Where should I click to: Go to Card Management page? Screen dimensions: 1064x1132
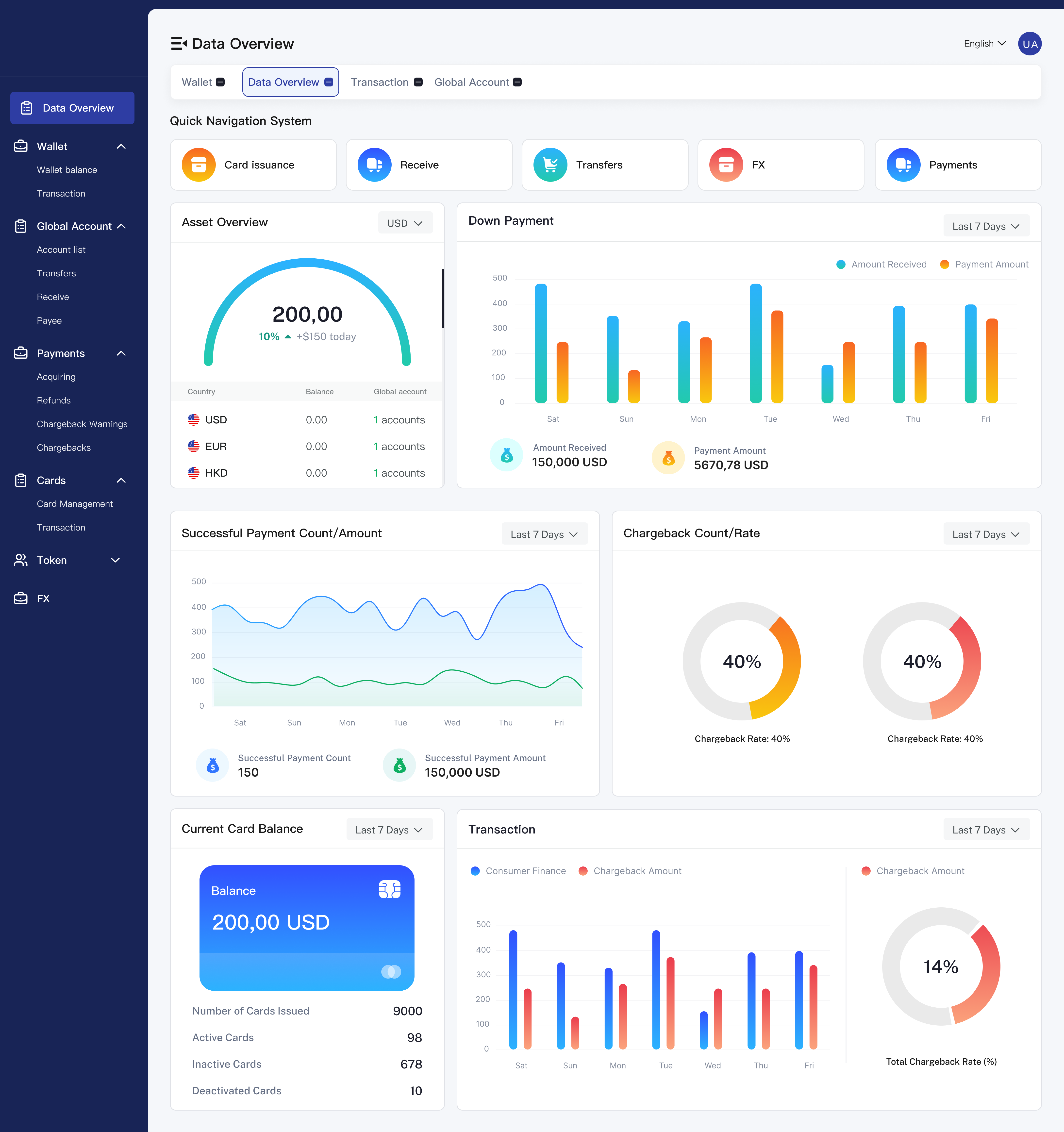coord(75,504)
